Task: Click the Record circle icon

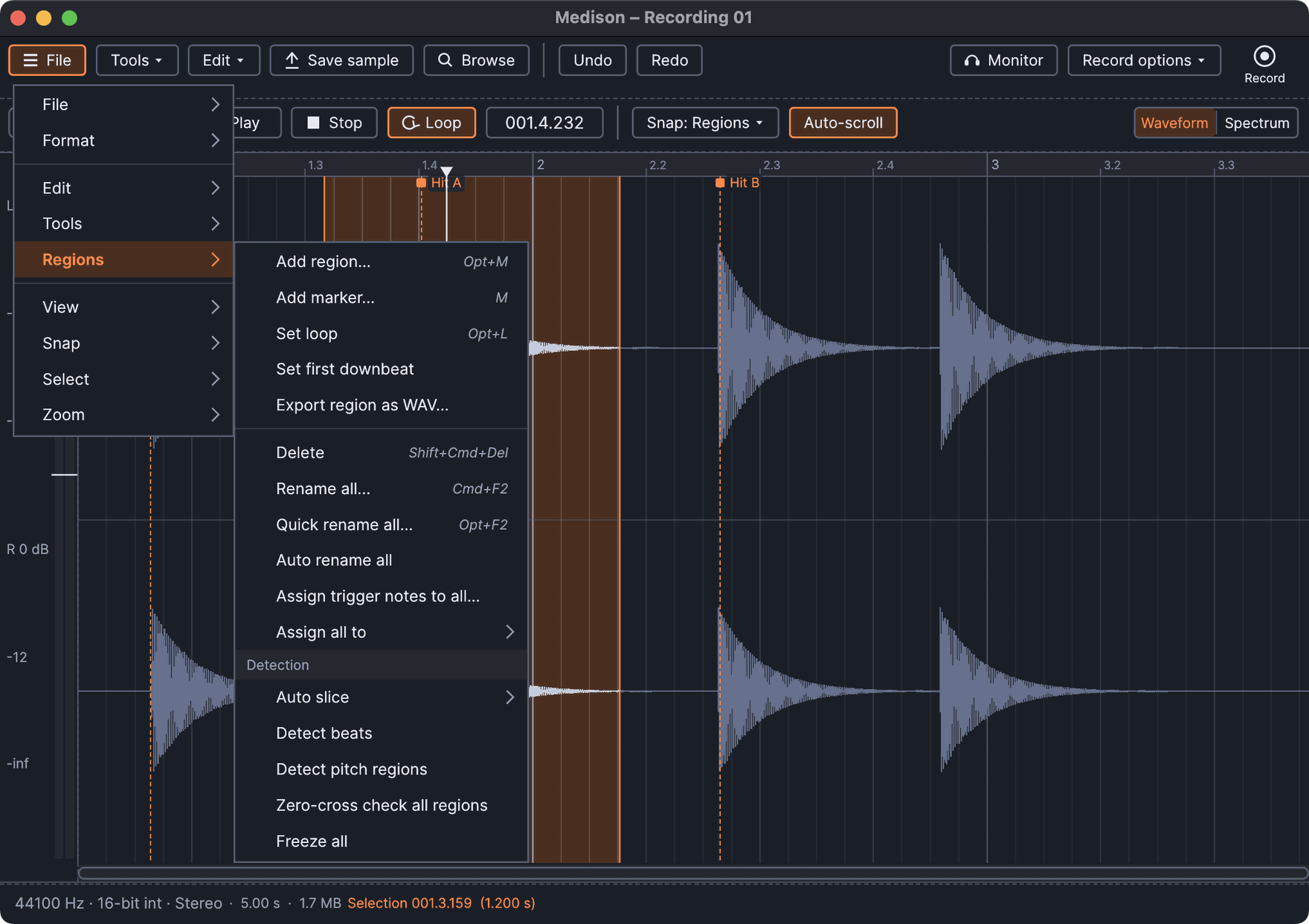Action: pyautogui.click(x=1264, y=56)
